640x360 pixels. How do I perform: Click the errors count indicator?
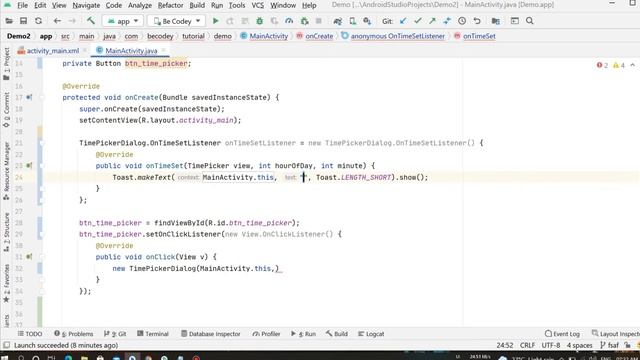[x=602, y=65]
